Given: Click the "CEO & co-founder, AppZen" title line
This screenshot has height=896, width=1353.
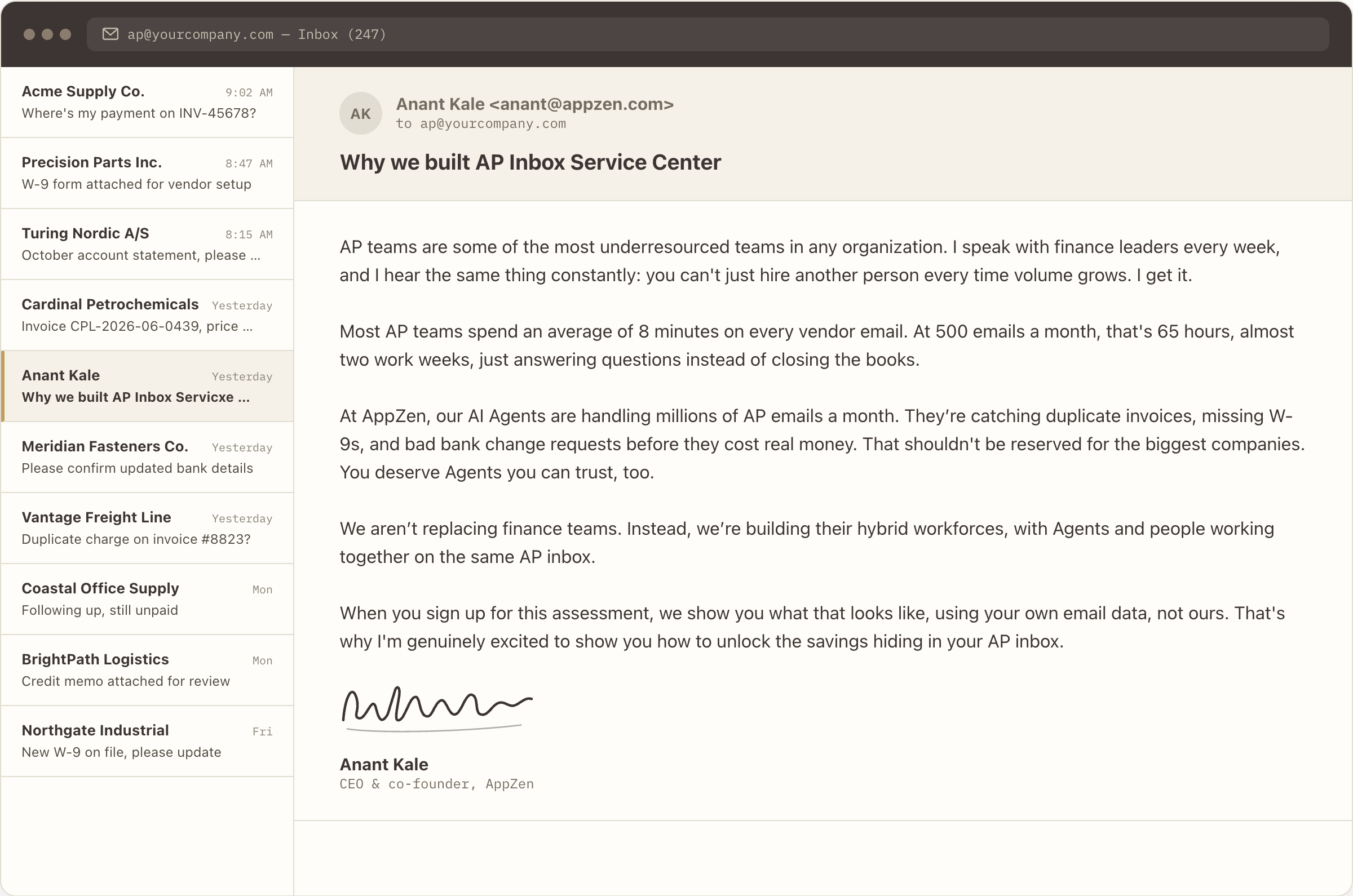Looking at the screenshot, I should coord(437,784).
